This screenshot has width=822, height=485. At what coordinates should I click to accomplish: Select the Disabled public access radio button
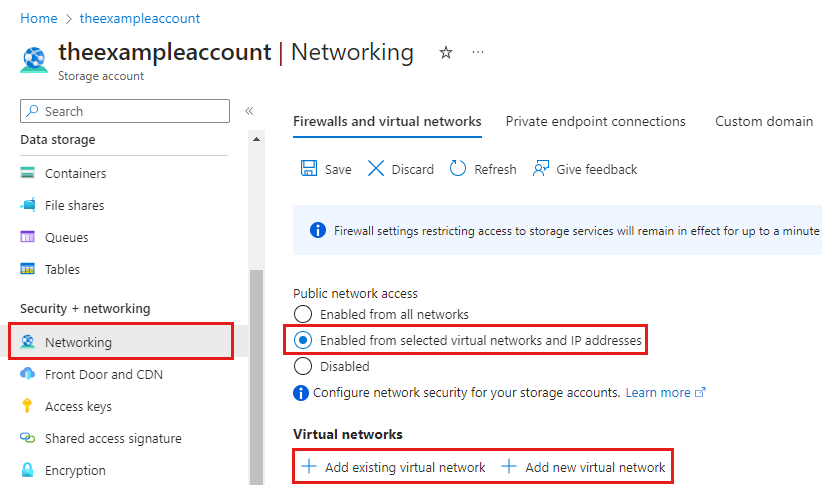point(303,366)
